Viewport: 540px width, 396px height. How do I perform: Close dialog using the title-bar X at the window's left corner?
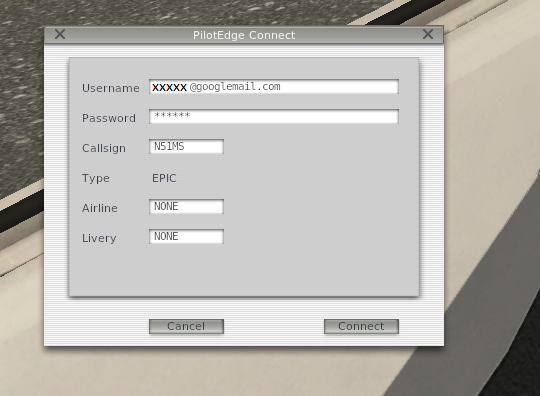click(60, 34)
